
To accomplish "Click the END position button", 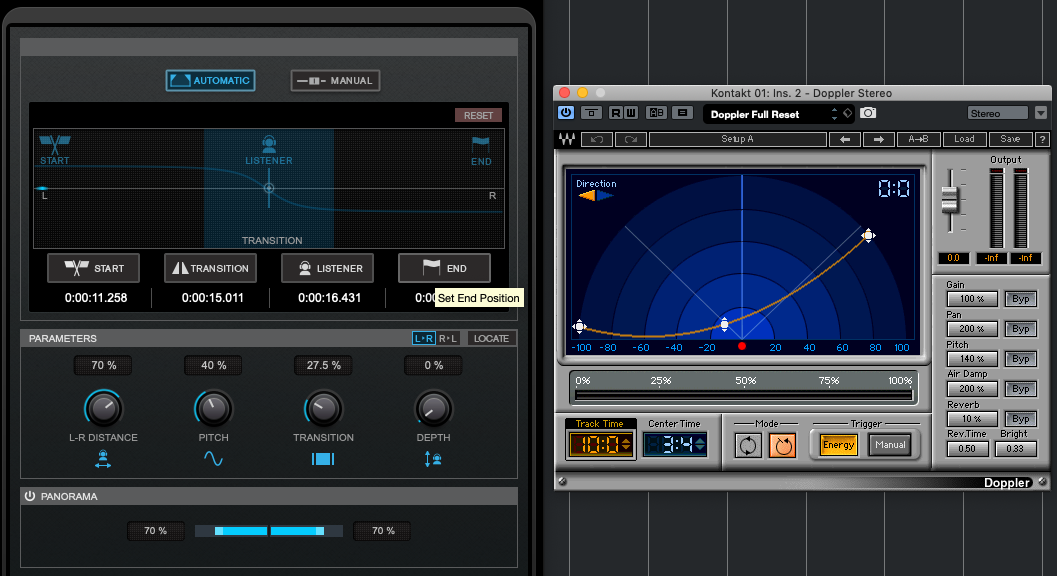I will 444,268.
